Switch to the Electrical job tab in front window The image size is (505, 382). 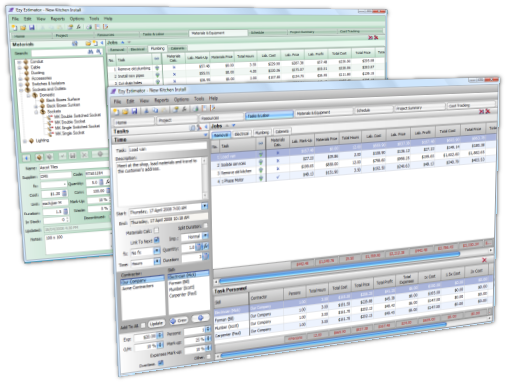point(241,134)
